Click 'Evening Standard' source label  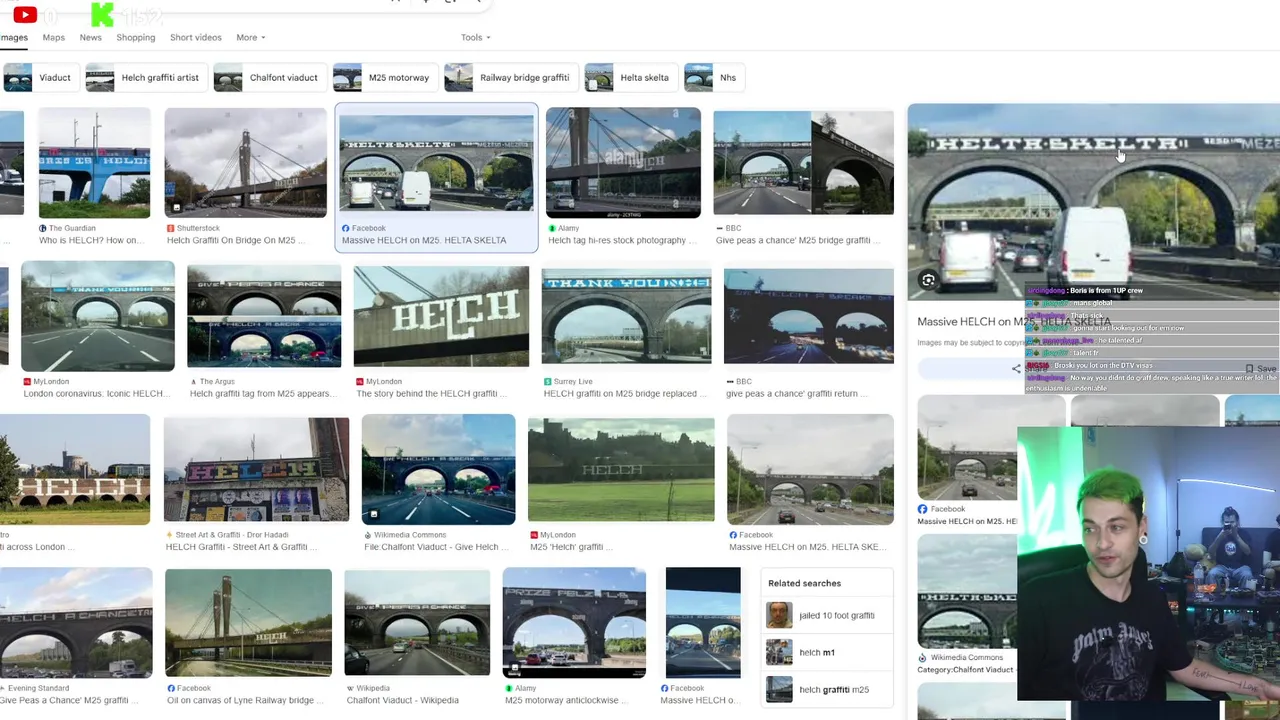point(38,688)
